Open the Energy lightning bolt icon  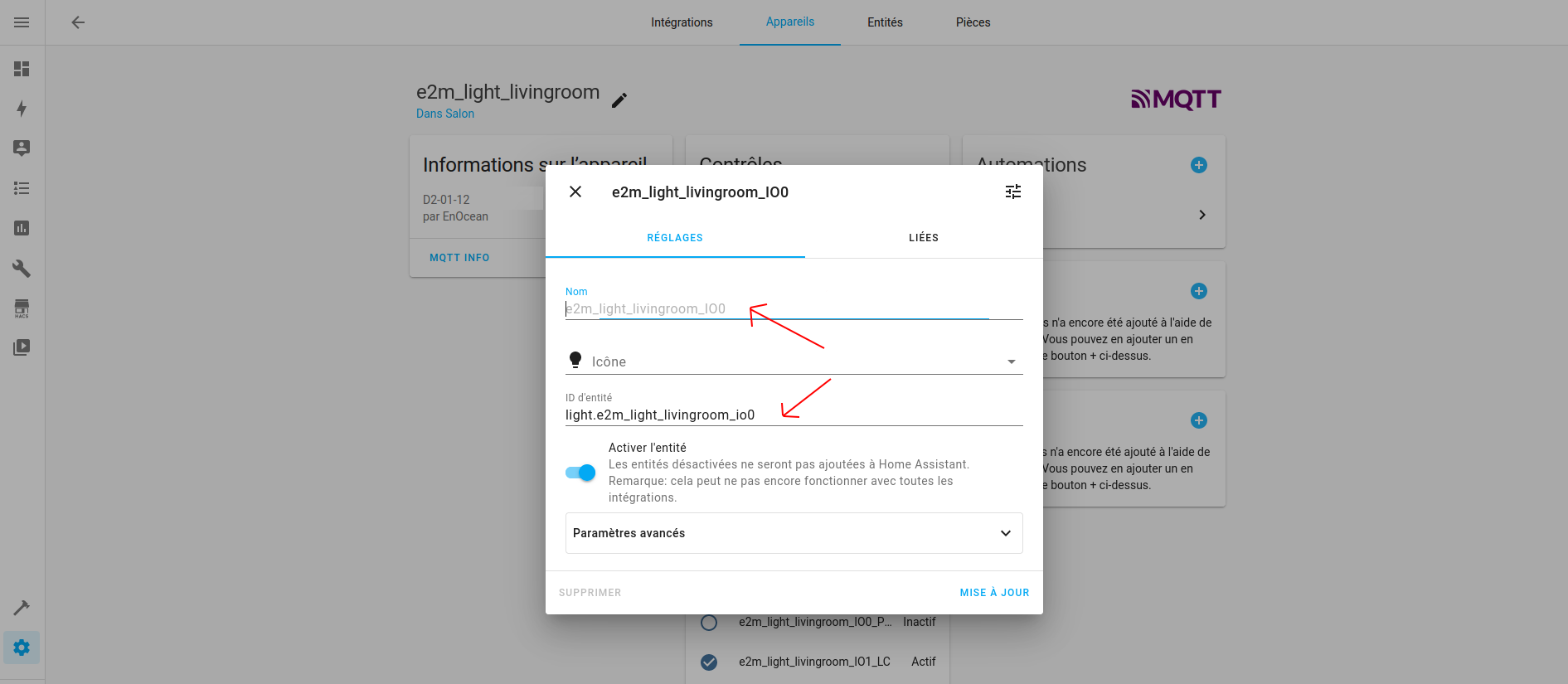[x=22, y=109]
